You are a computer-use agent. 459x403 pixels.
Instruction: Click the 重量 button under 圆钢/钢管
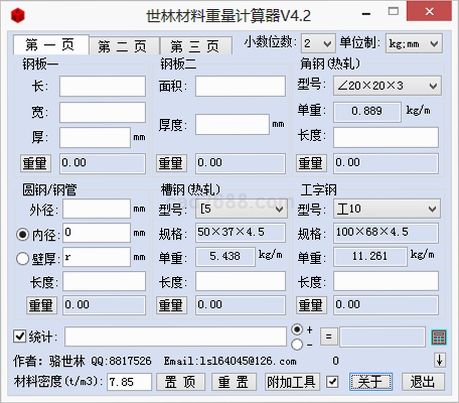tap(42, 305)
